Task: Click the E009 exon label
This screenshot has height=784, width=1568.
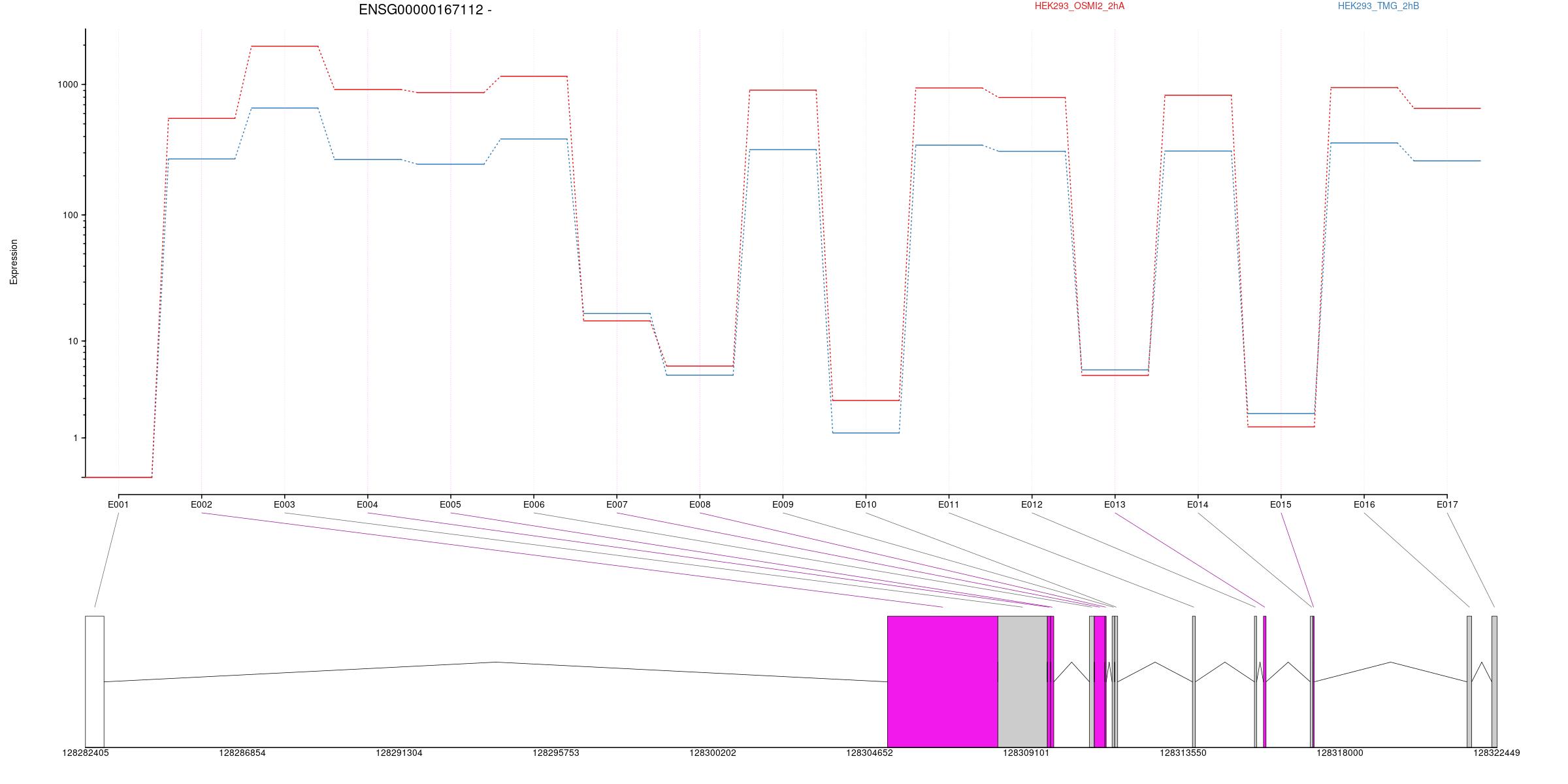Action: pos(783,504)
